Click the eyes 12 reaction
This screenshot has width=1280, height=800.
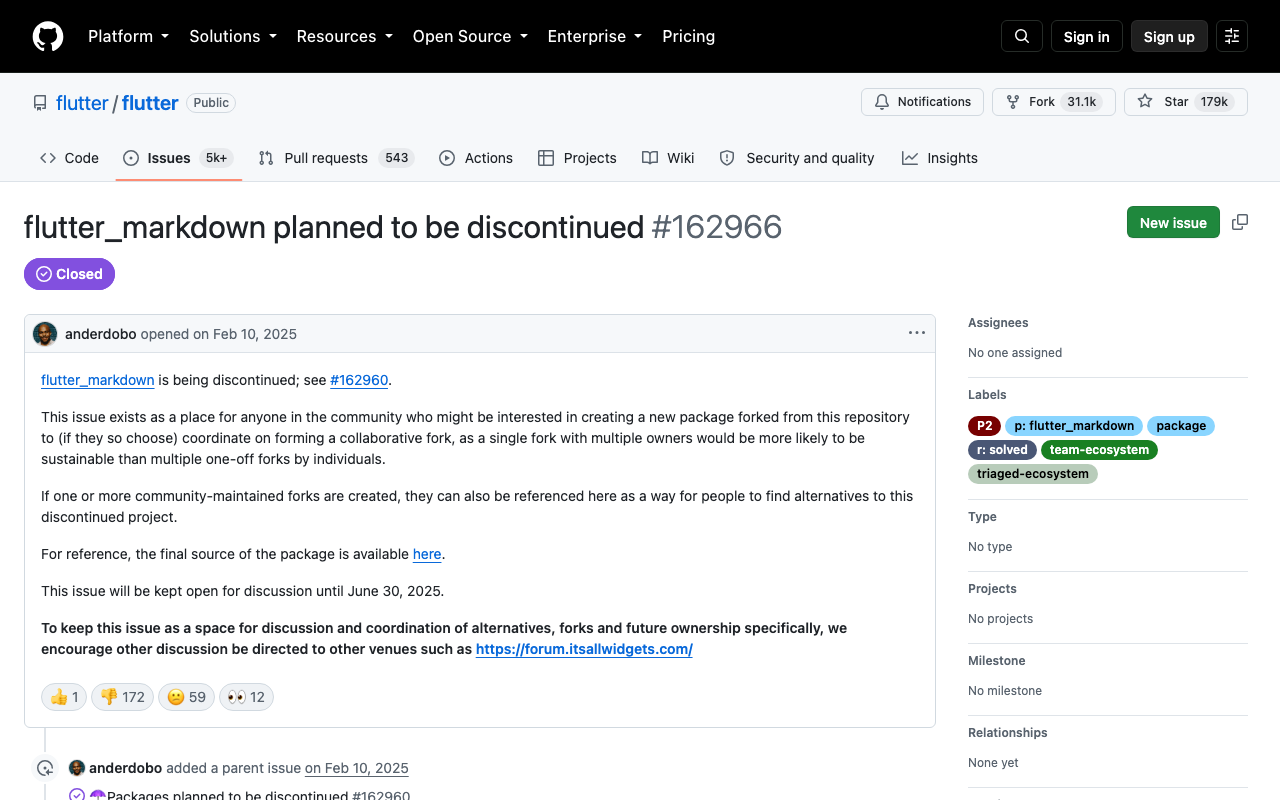coord(246,697)
